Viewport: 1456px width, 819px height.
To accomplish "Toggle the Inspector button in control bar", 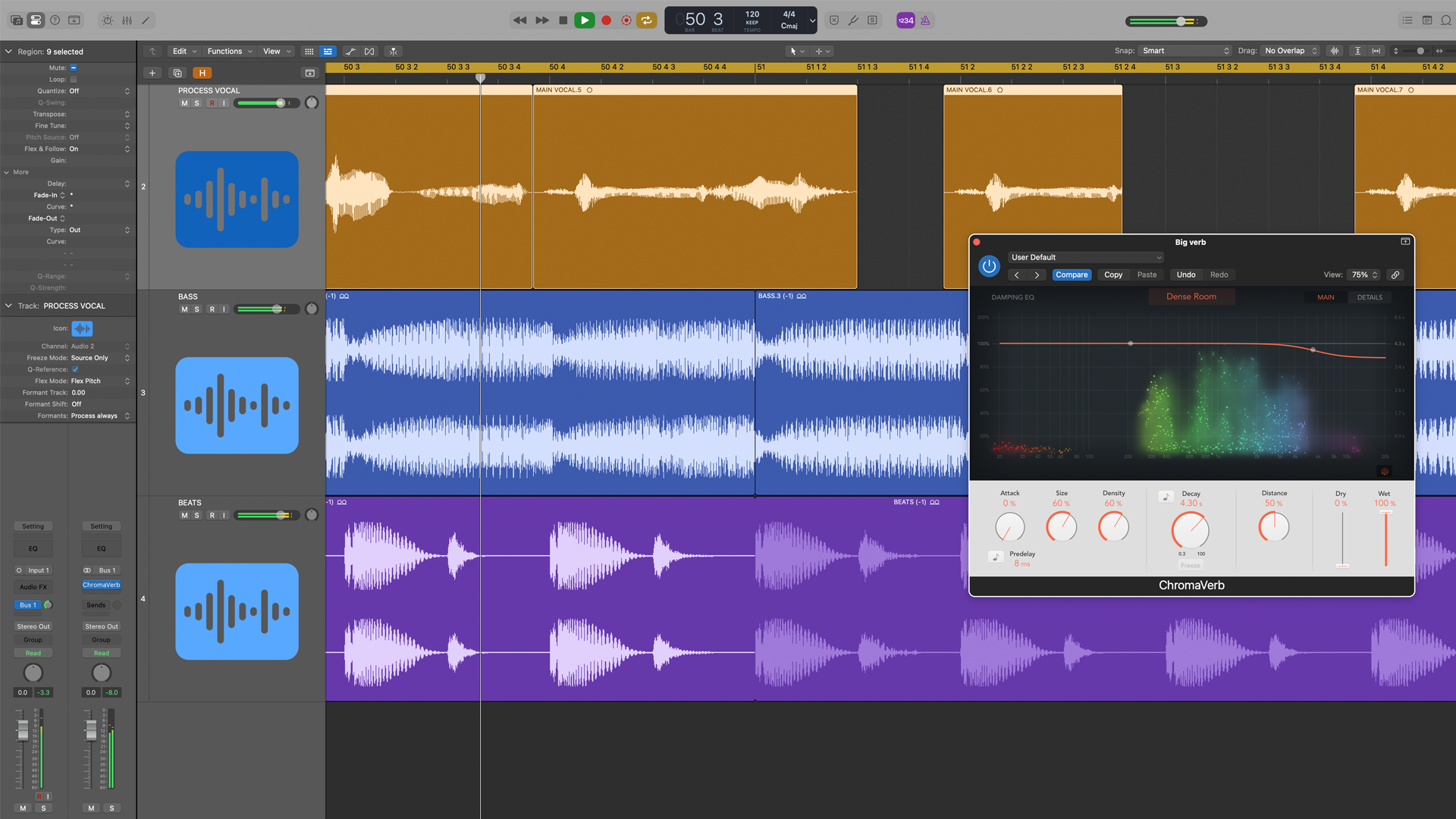I will (x=36, y=20).
